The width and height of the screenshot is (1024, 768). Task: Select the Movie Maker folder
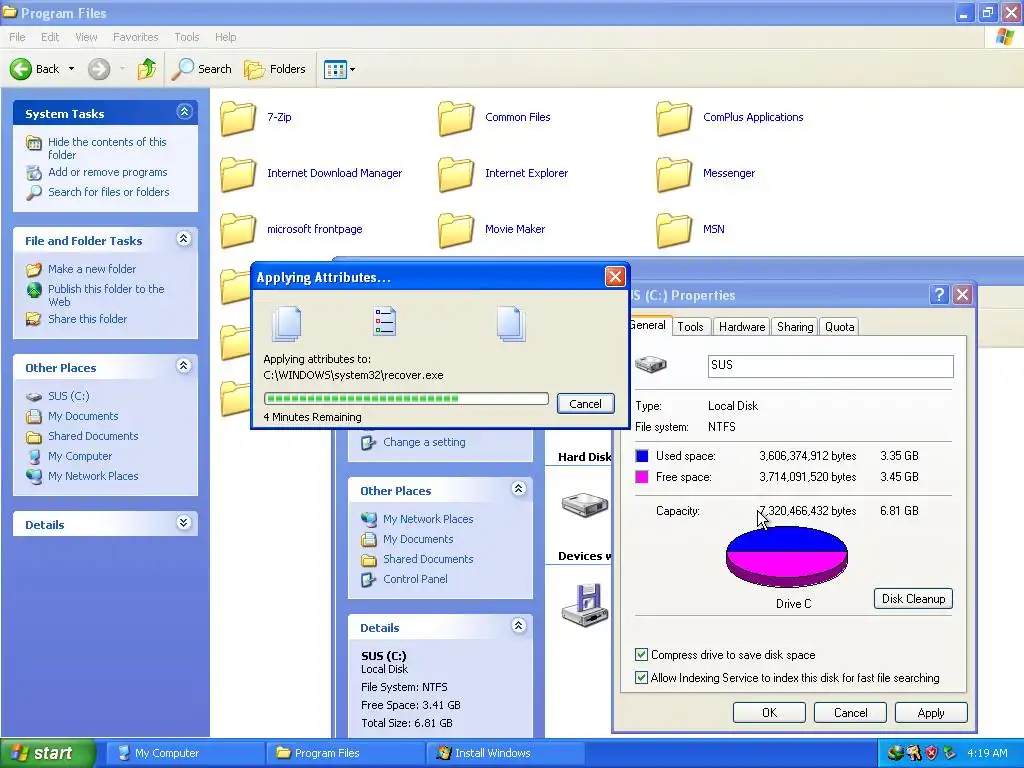tap(492, 229)
